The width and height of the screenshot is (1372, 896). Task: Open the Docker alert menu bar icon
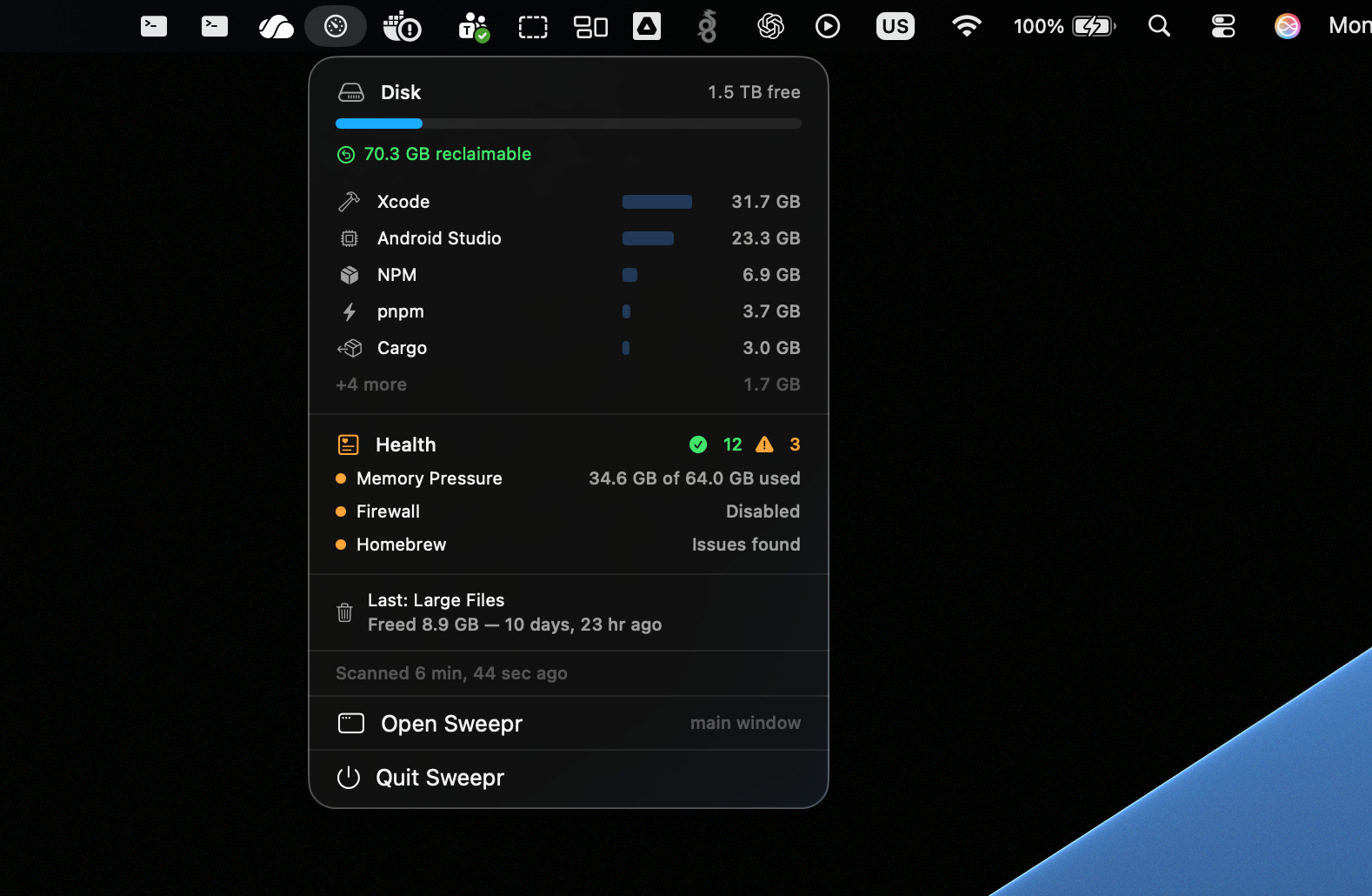tap(402, 27)
